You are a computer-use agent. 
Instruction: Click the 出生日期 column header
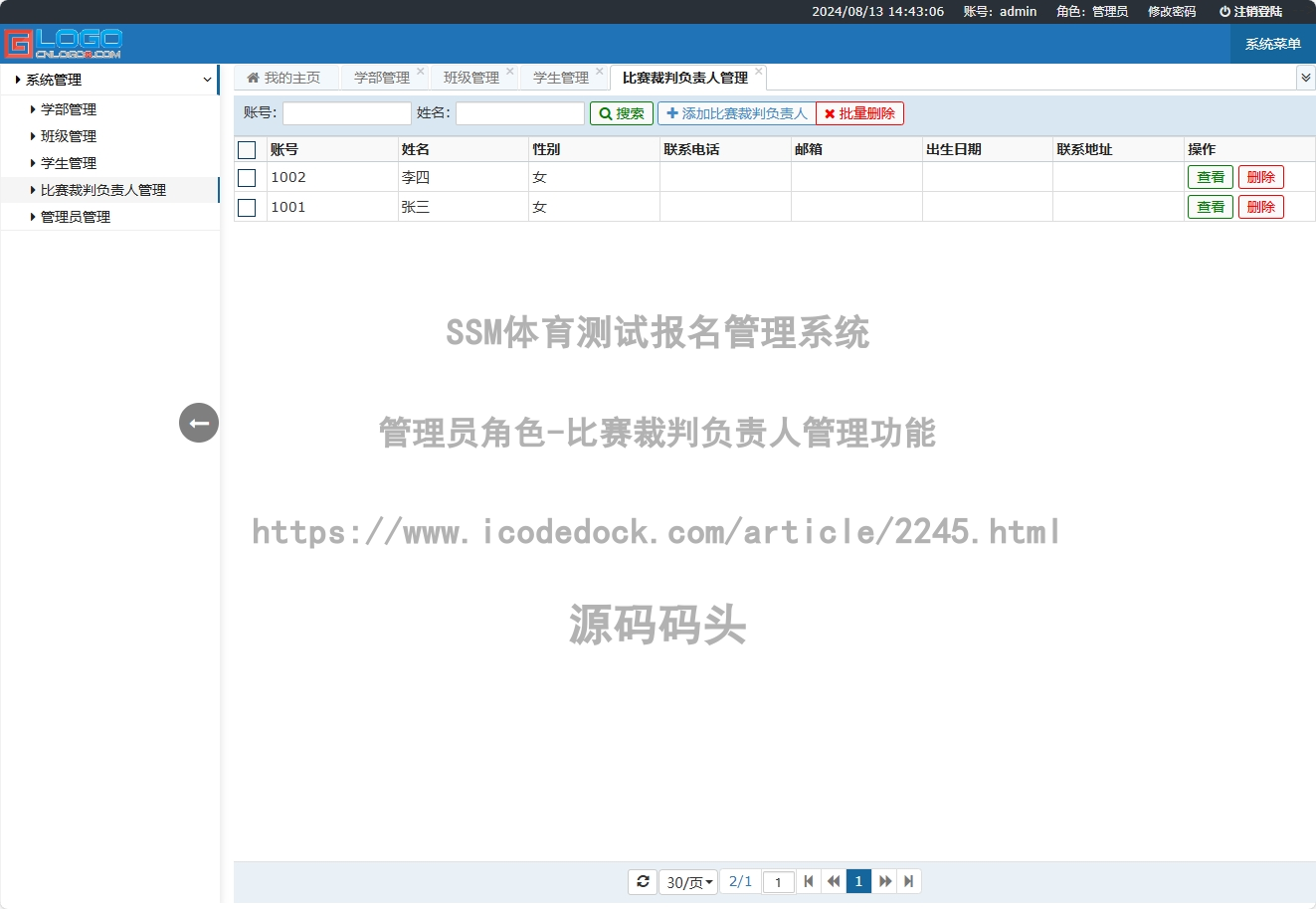pos(988,149)
